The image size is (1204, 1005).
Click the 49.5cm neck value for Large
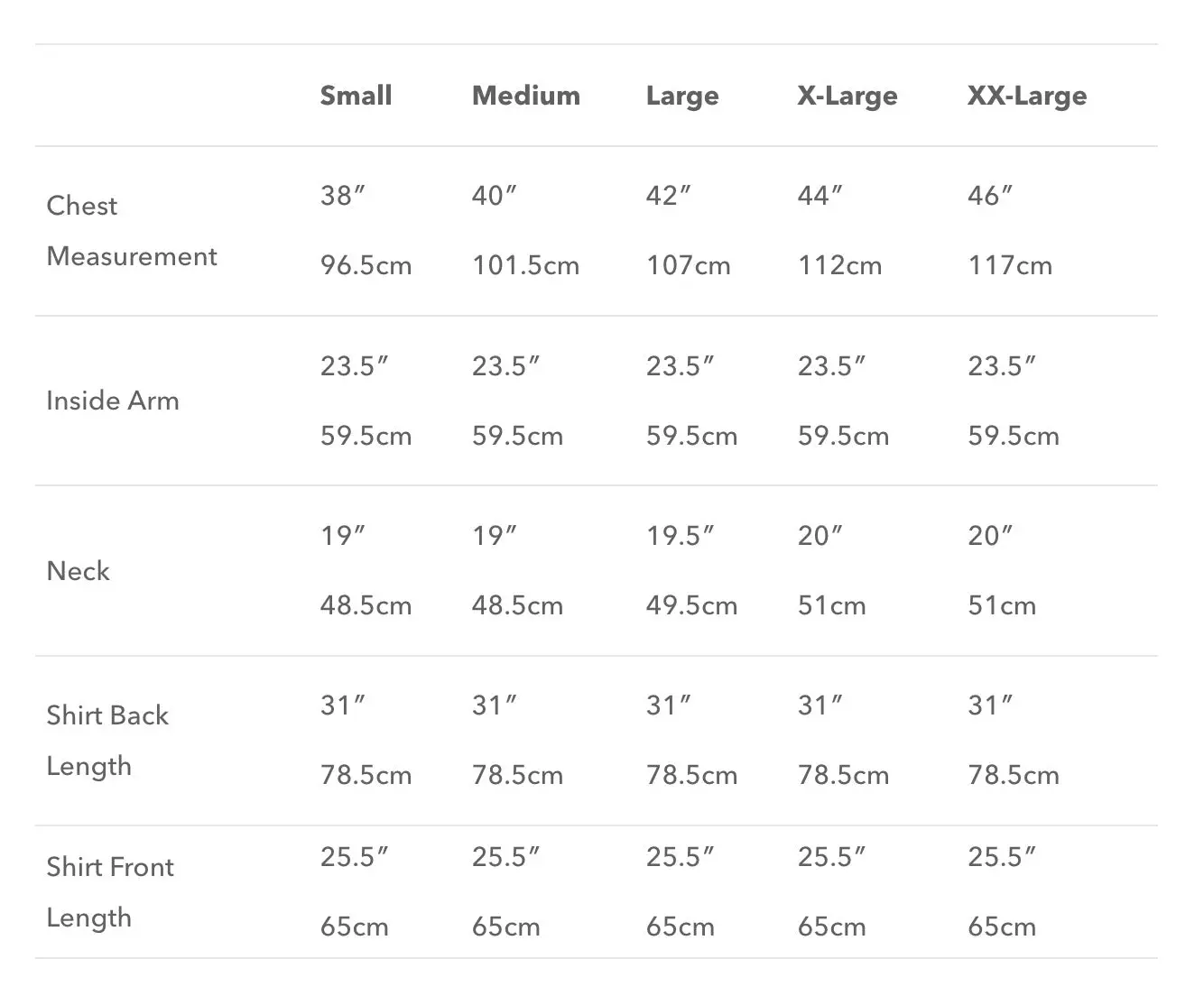(x=691, y=606)
